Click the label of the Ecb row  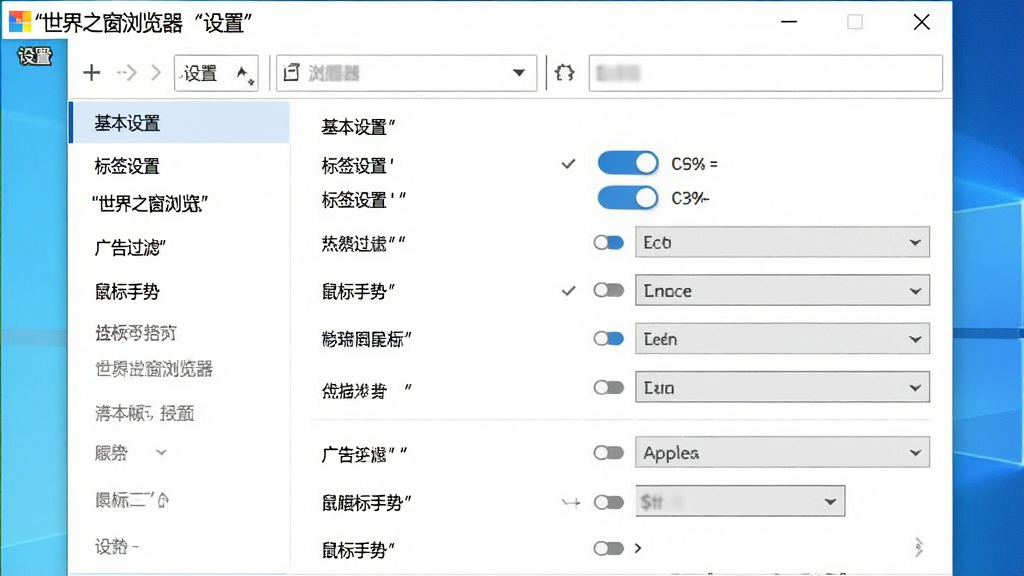pyautogui.click(x=363, y=244)
